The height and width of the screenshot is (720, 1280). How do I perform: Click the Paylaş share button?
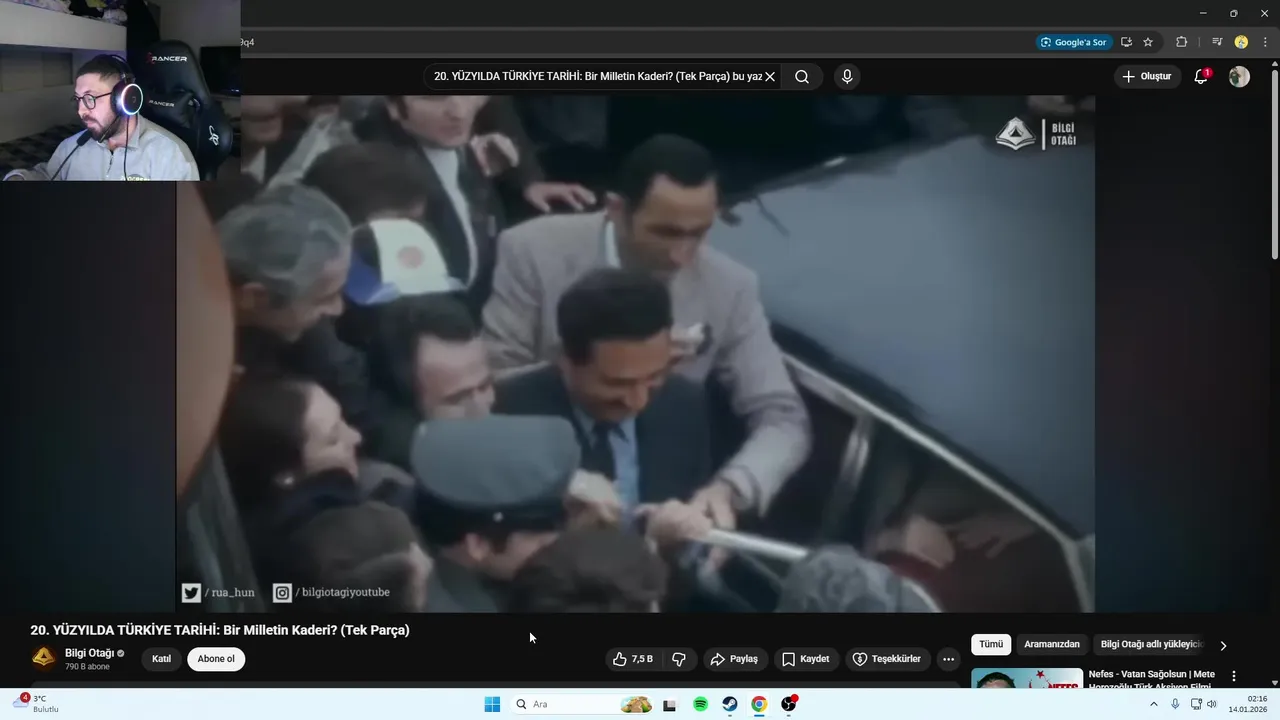coord(734,659)
